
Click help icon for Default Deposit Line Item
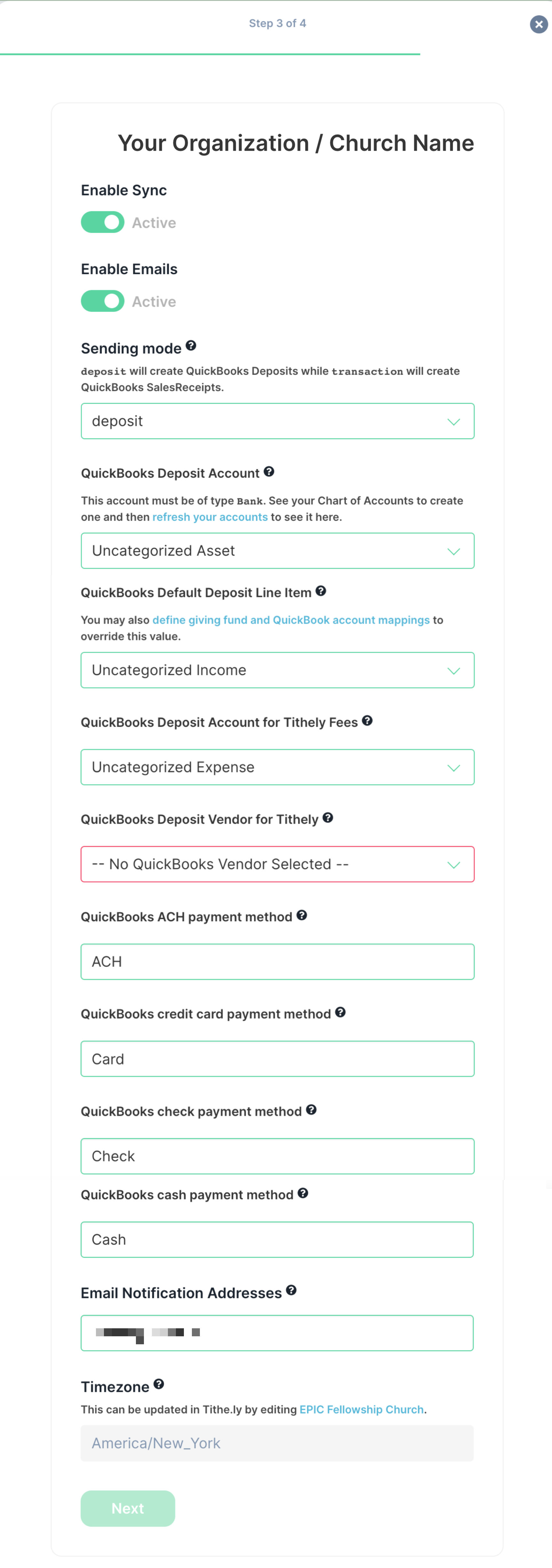pos(320,591)
